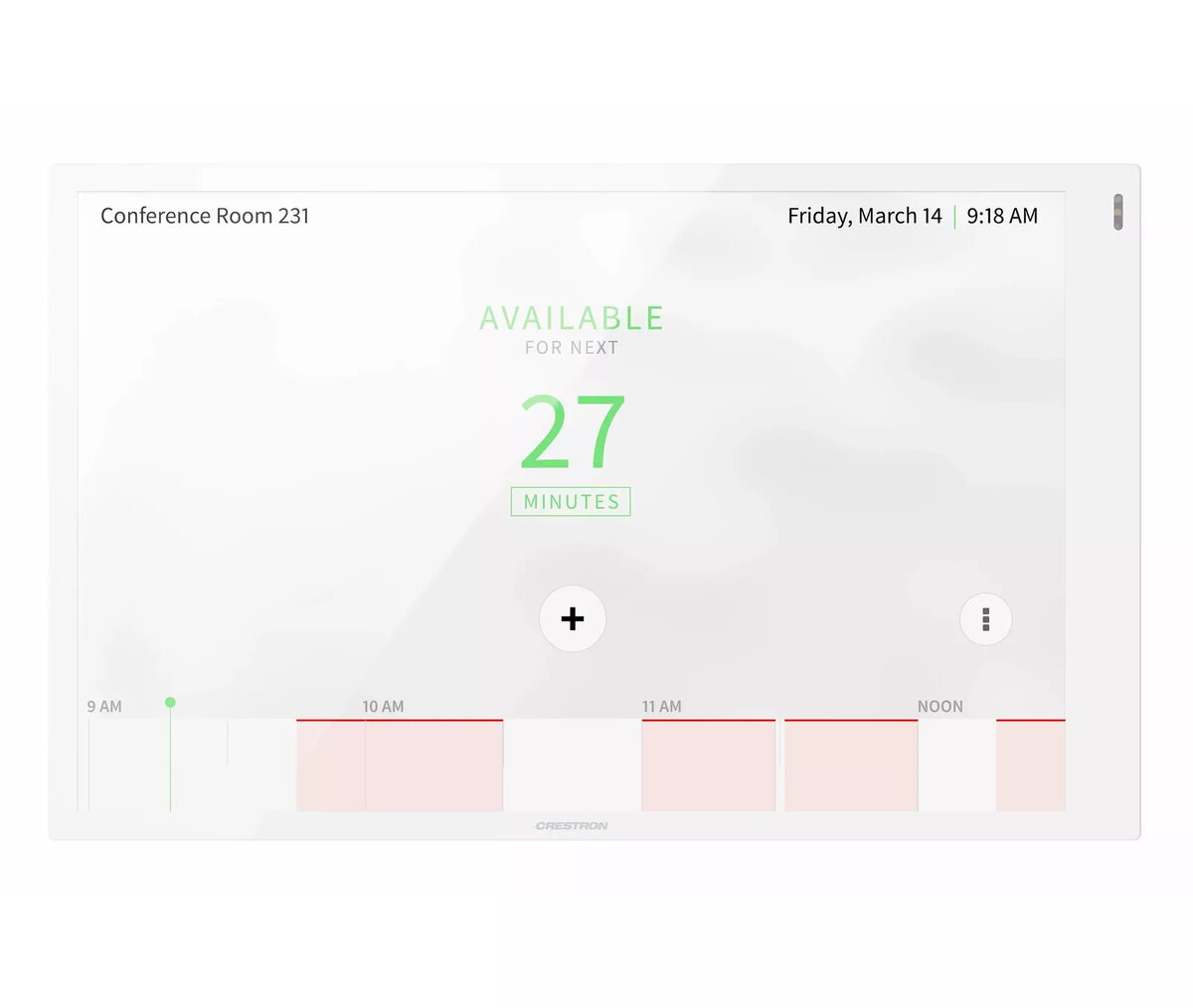This screenshot has width=1193, height=1008.
Task: Click the '10 AM' timeline label
Action: (383, 707)
